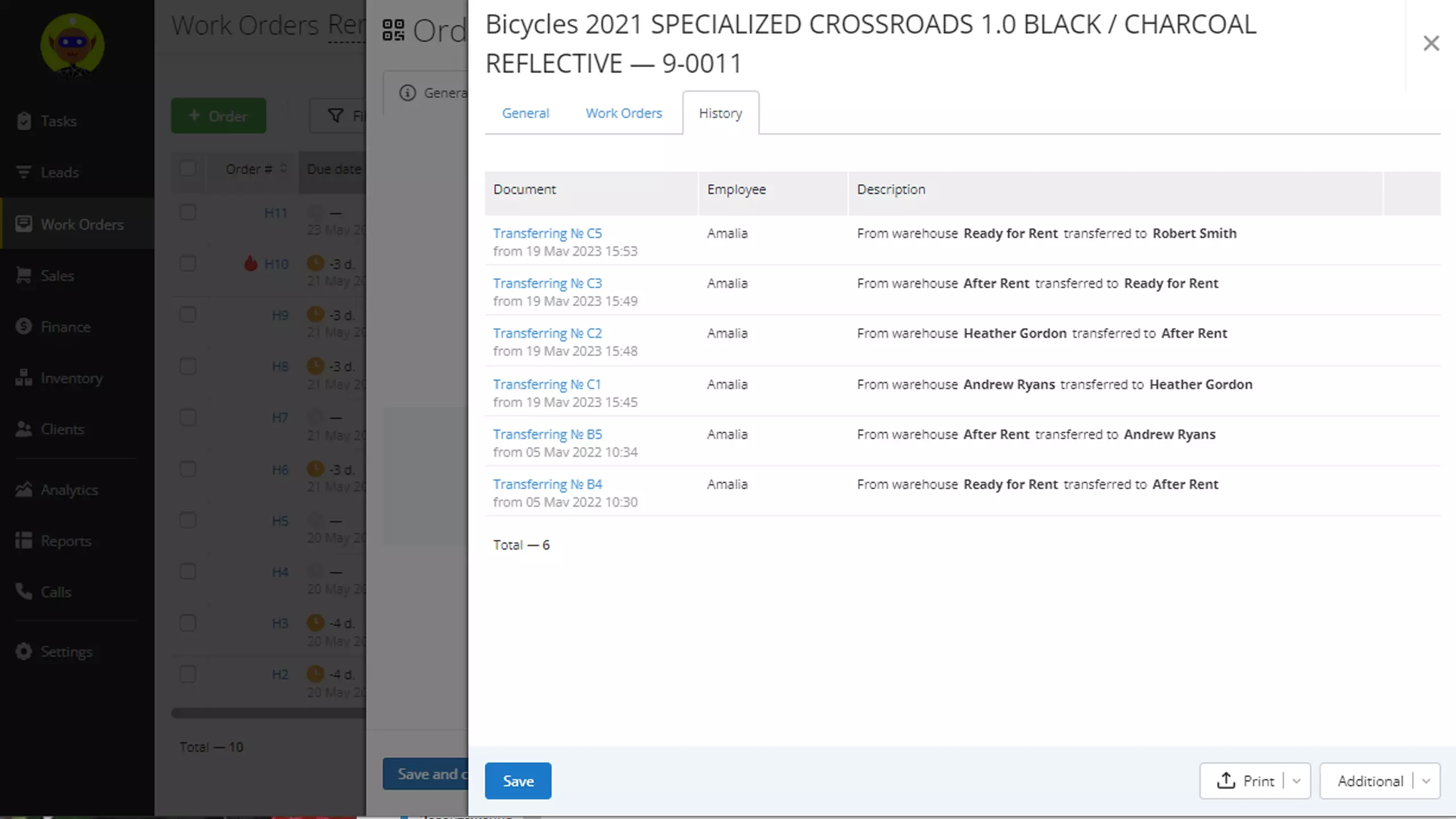The width and height of the screenshot is (1456, 819).
Task: Click the horizontal scrollbar under orders table
Action: (268, 713)
